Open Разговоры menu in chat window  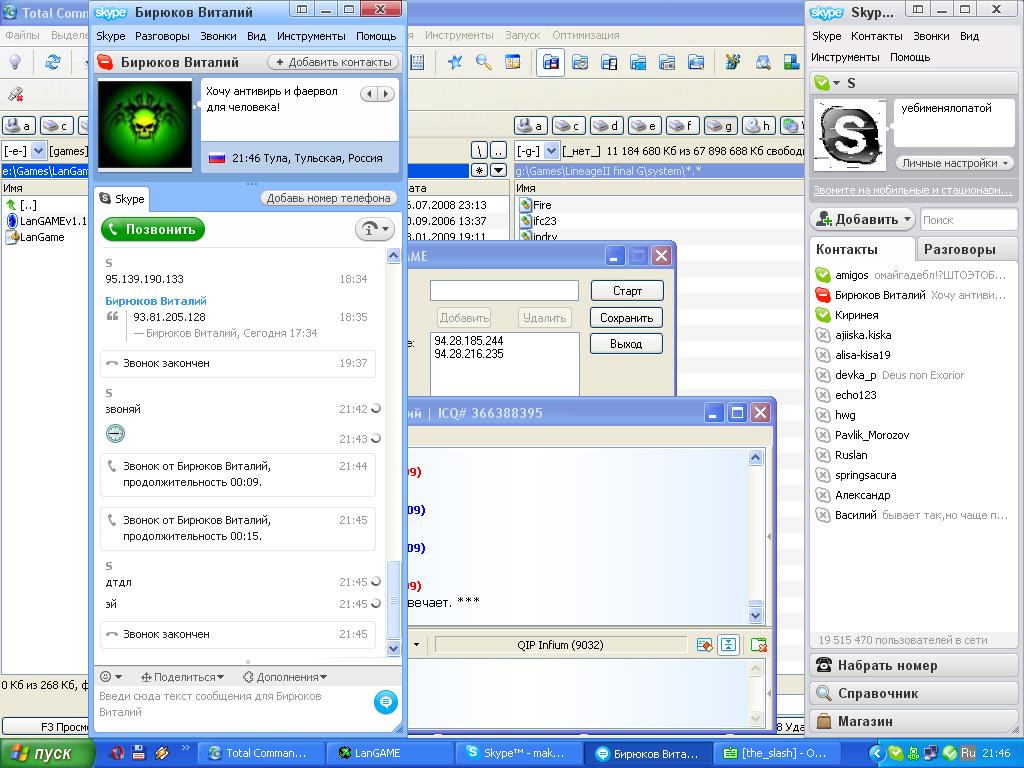click(x=162, y=36)
